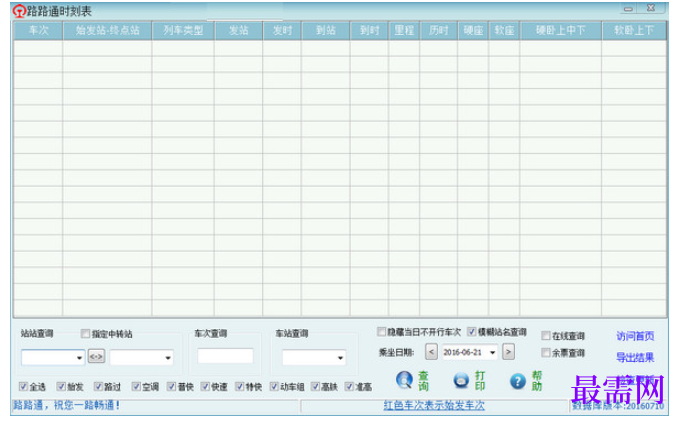This screenshot has height=421, width=683.
Task: Click the 软座 column header
Action: (x=504, y=30)
